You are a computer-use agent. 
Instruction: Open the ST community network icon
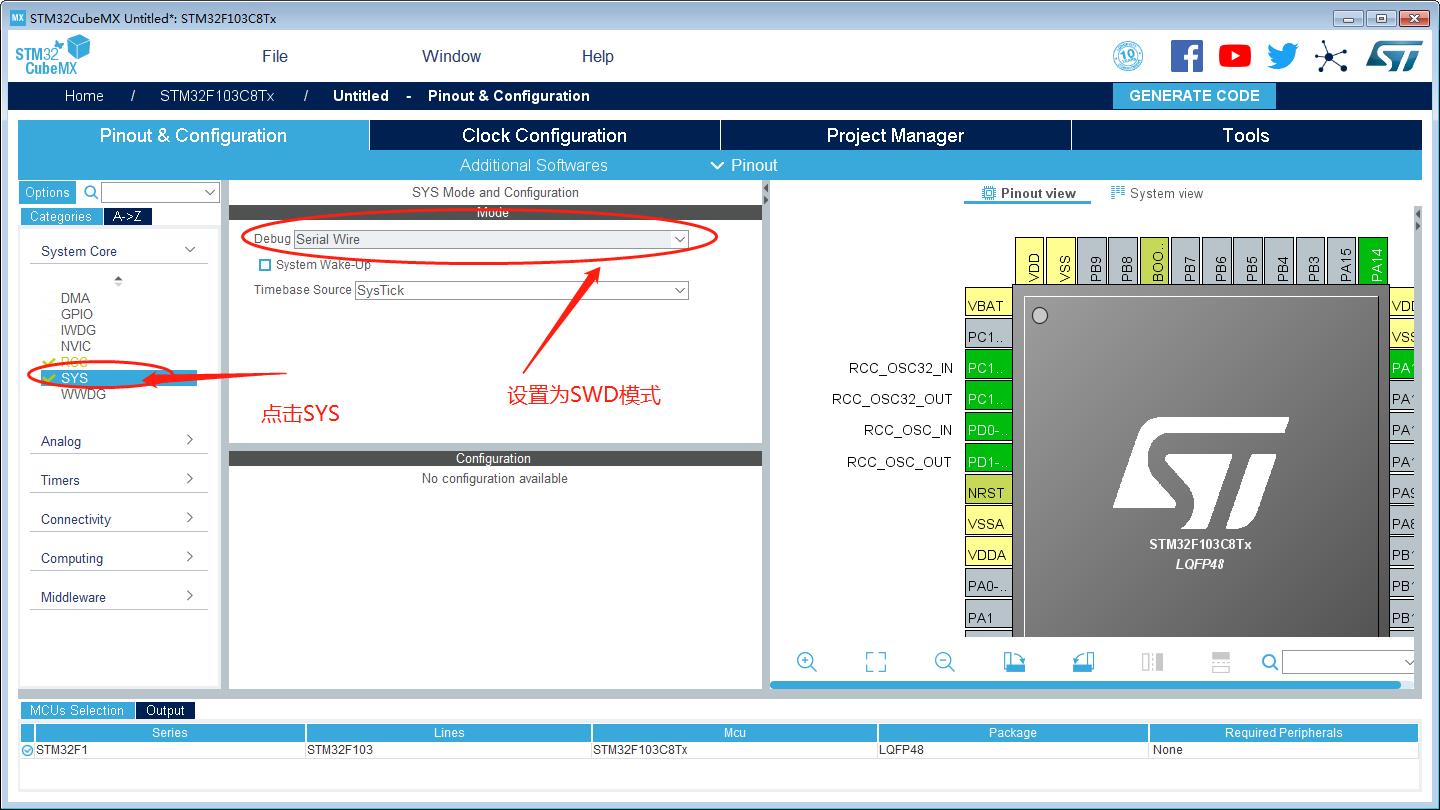(1331, 56)
